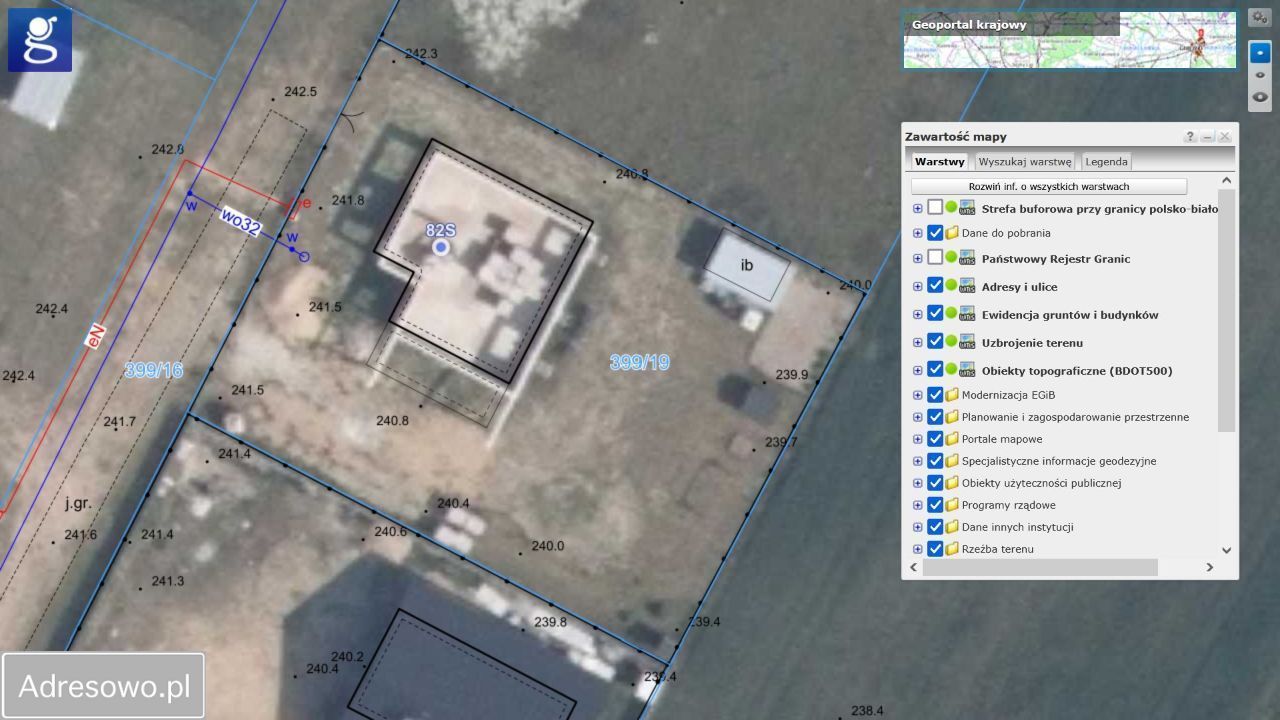Image resolution: width=1280 pixels, height=720 pixels.
Task: Click Rozwiń inf. o wszystkich warstwach button
Action: point(1049,187)
